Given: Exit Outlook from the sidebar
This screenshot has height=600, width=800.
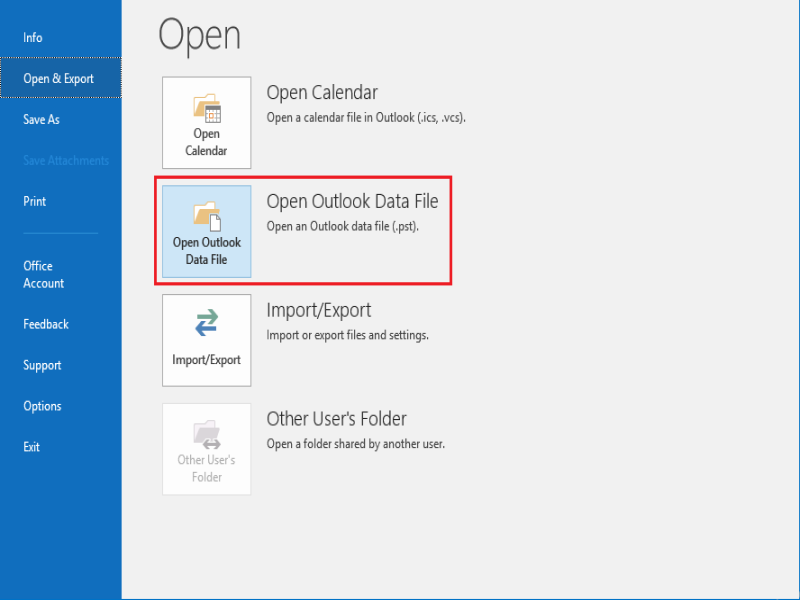Looking at the screenshot, I should coord(32,447).
